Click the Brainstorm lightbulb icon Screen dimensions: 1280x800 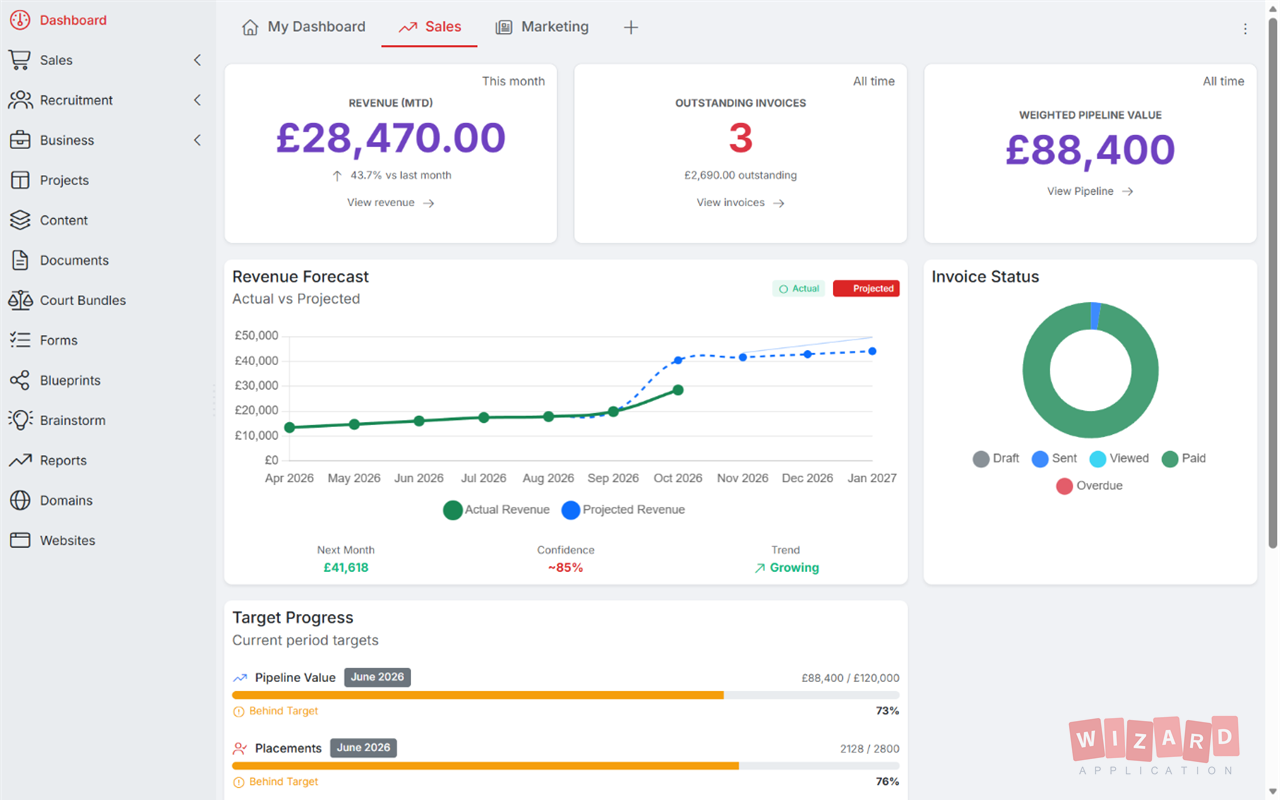click(x=20, y=420)
